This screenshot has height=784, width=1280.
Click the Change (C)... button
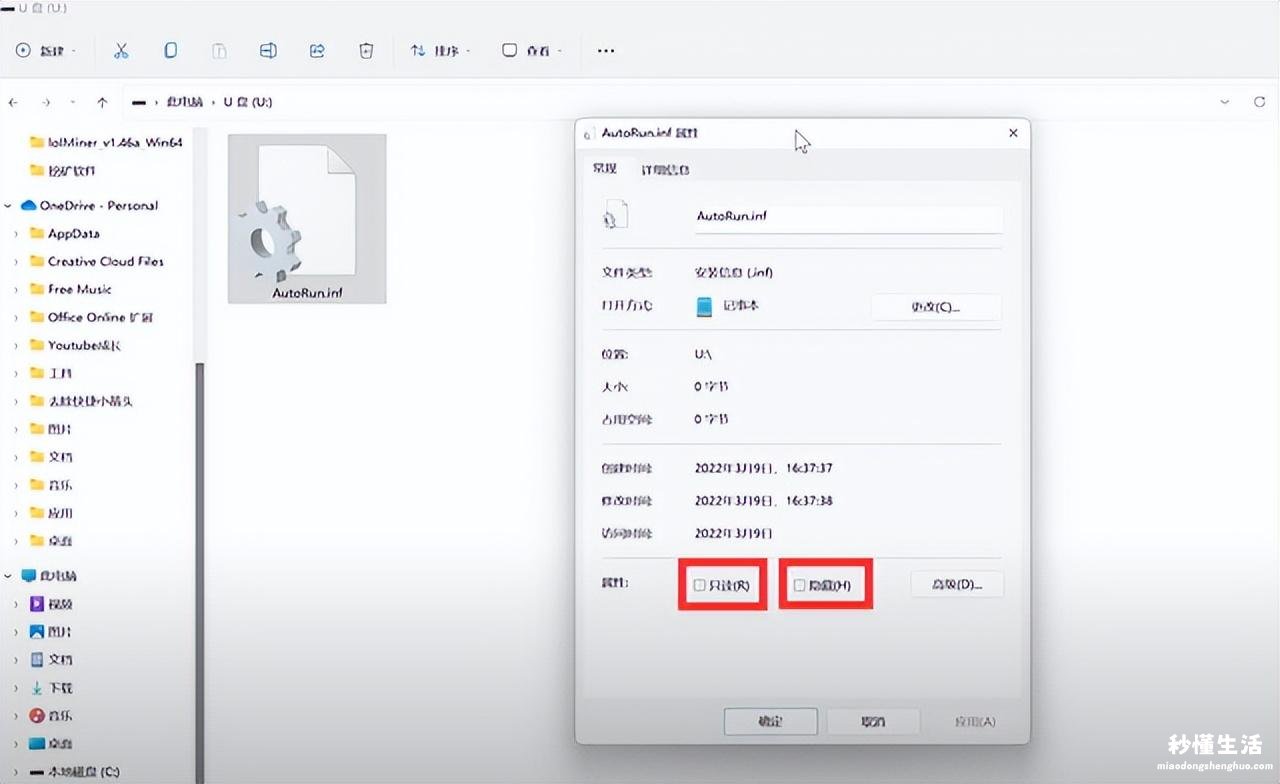tap(936, 307)
